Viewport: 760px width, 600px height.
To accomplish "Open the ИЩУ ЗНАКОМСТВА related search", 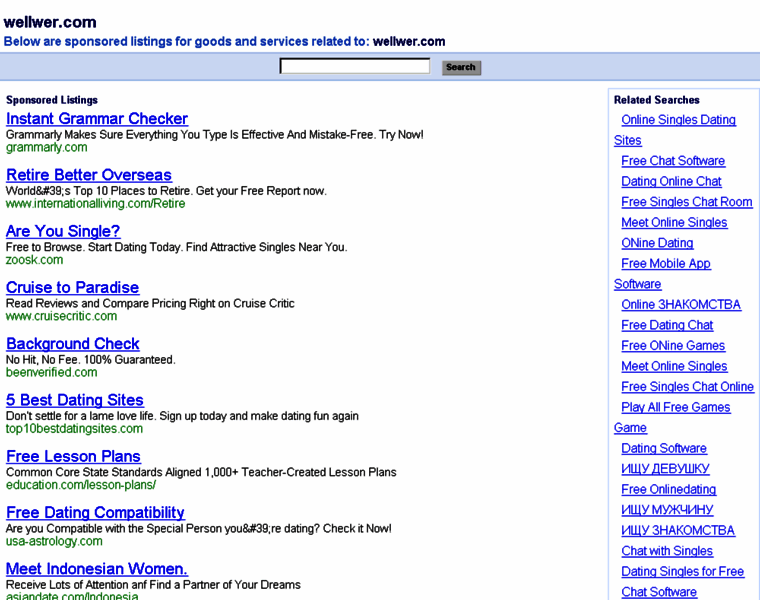I will pos(678,531).
